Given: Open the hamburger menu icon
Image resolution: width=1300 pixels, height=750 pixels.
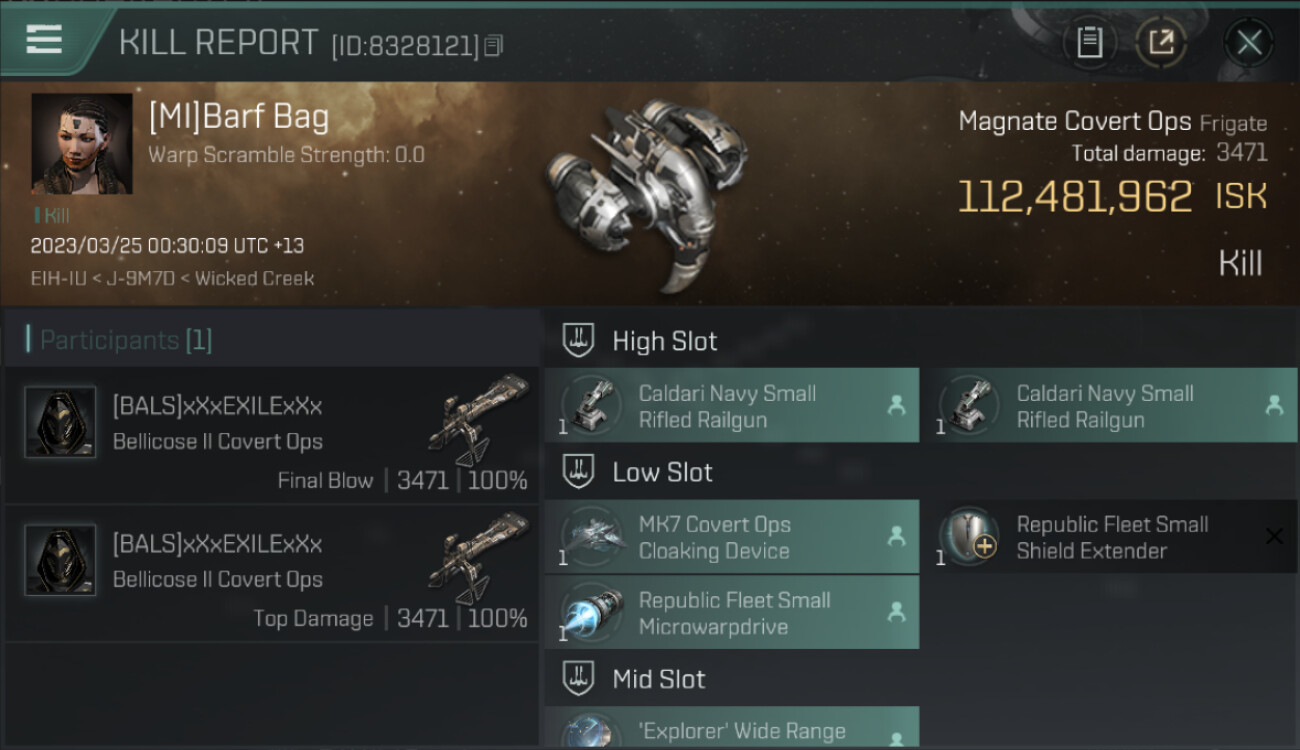Looking at the screenshot, I should [x=44, y=40].
